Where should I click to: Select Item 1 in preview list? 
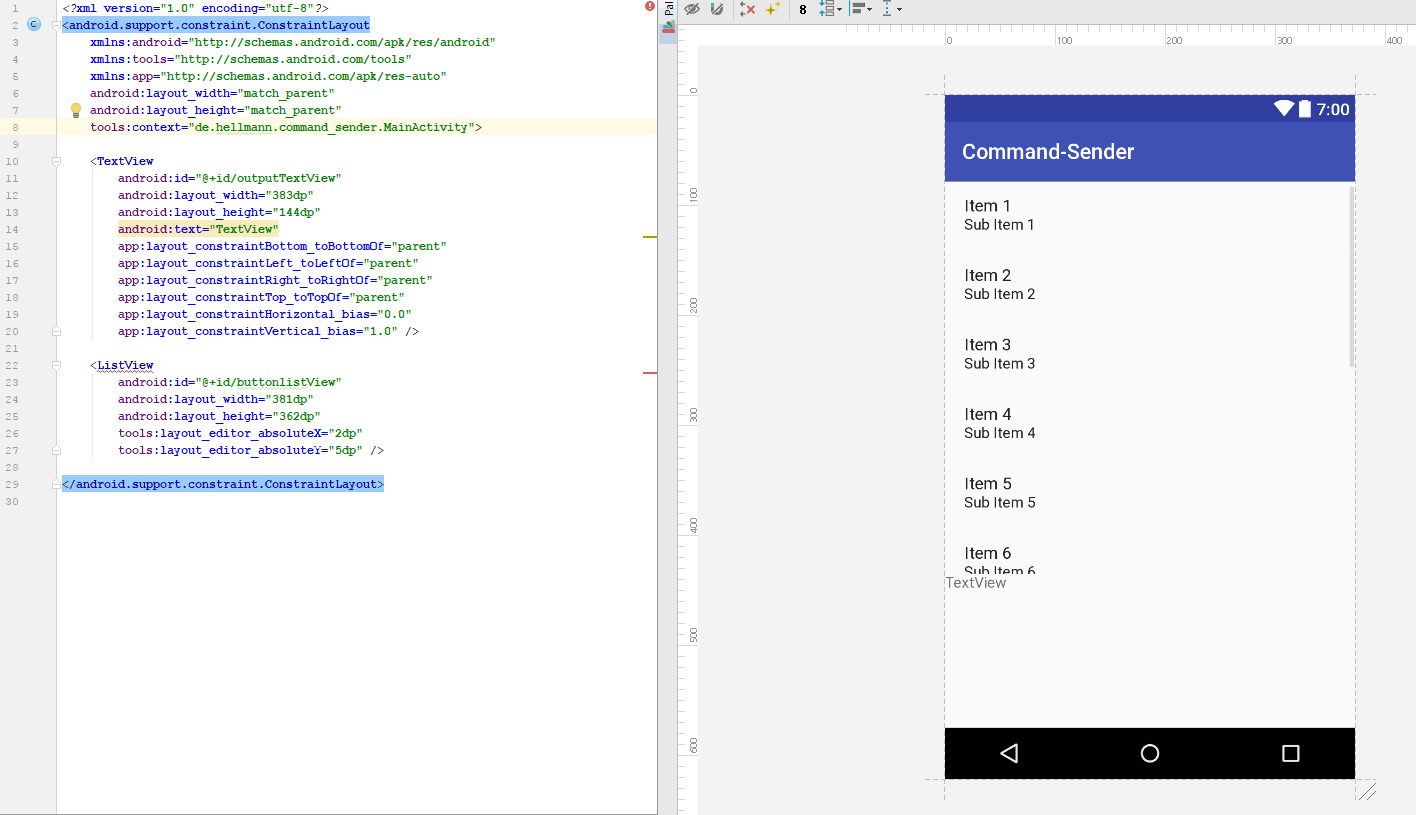point(1148,215)
